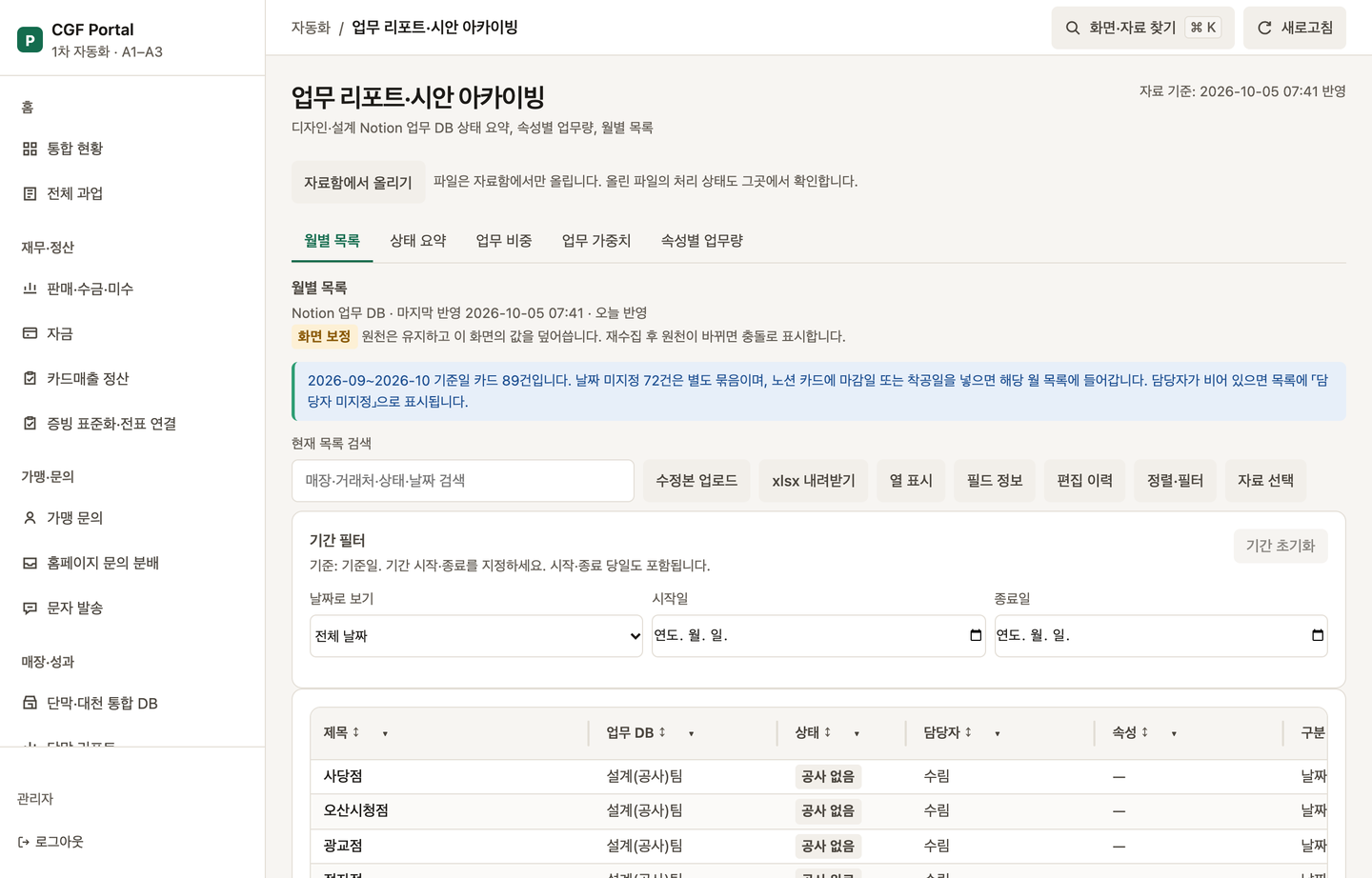Click the 종료일 date input field
1372x878 pixels.
[x=1161, y=635]
